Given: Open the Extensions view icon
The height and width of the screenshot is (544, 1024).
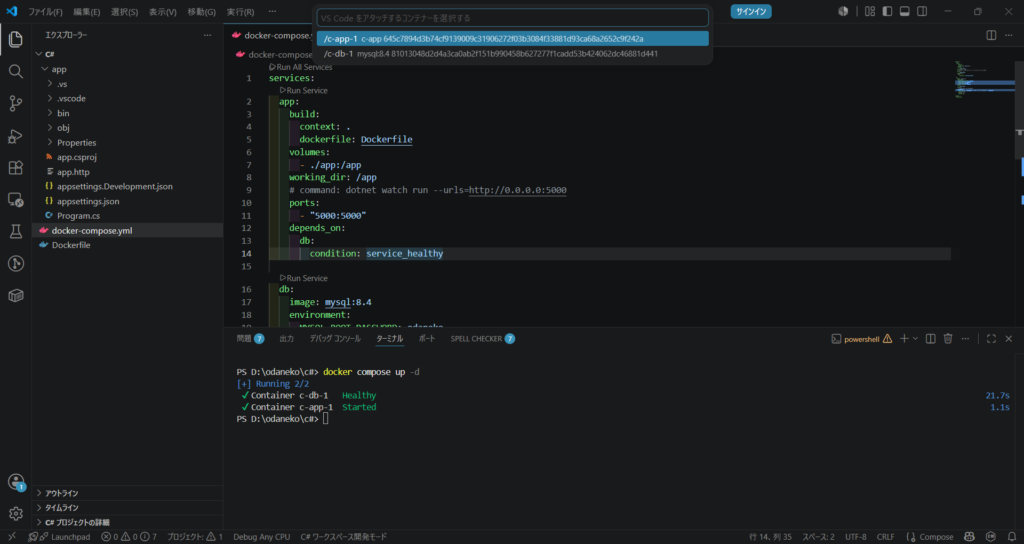Looking at the screenshot, I should [16, 168].
